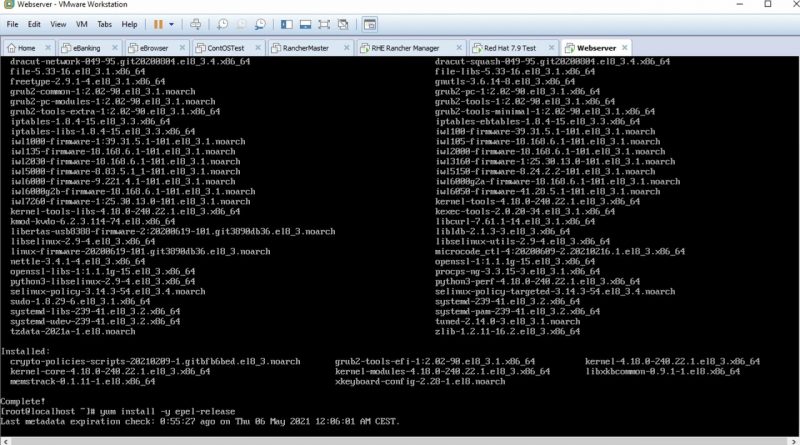The height and width of the screenshot is (445, 800).
Task: Maximize the VMware Workstation window
Action: [x=767, y=4]
